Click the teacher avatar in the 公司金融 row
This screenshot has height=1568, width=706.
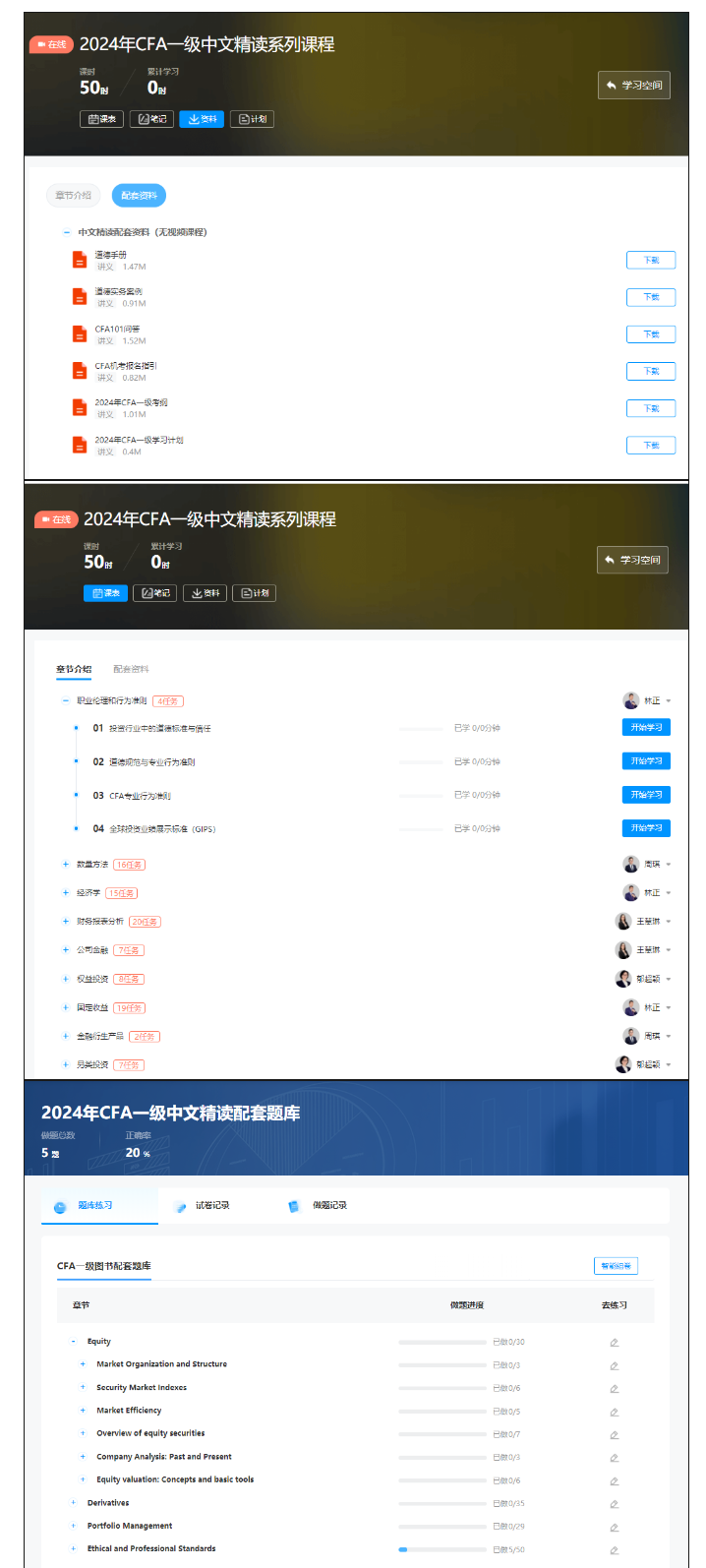[623, 950]
